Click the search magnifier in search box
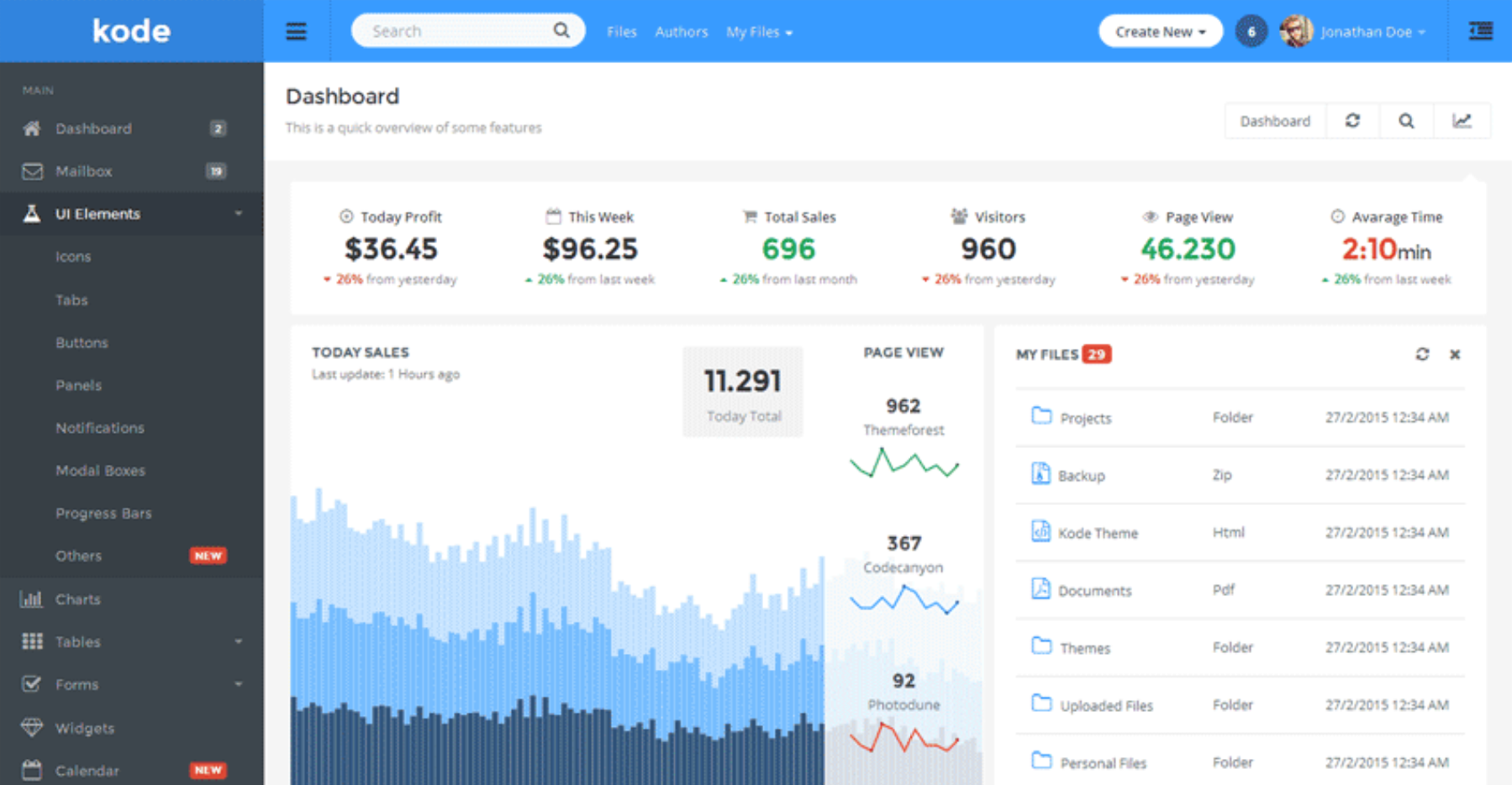The image size is (1512, 785). click(561, 31)
